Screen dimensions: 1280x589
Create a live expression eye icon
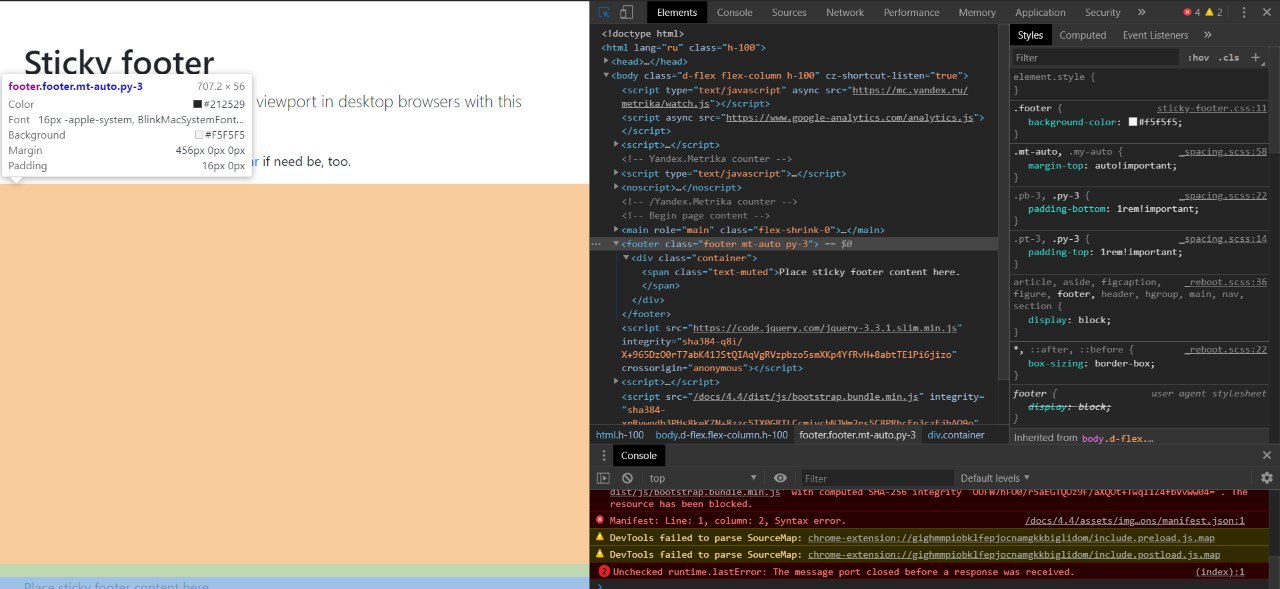point(780,478)
